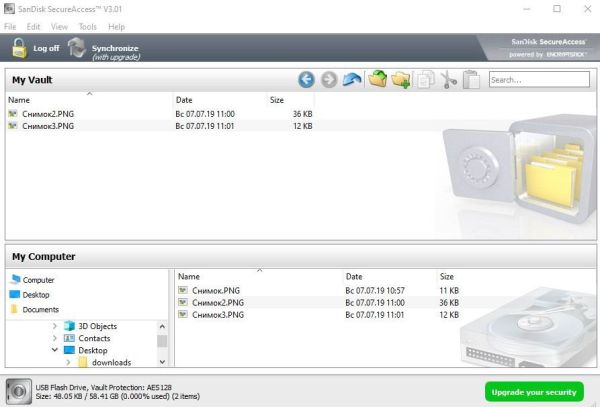Click the folder icon with green arrow
The height and width of the screenshot is (407, 600).
[x=378, y=79]
